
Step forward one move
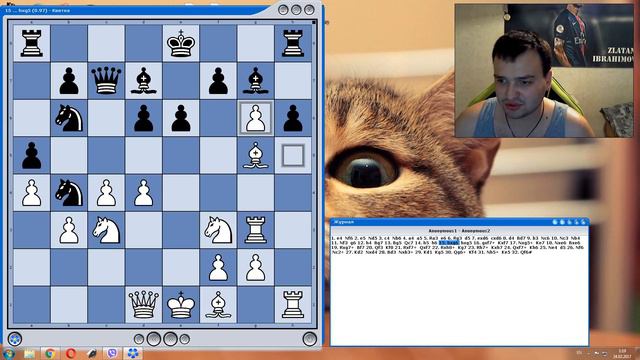(x=170, y=339)
